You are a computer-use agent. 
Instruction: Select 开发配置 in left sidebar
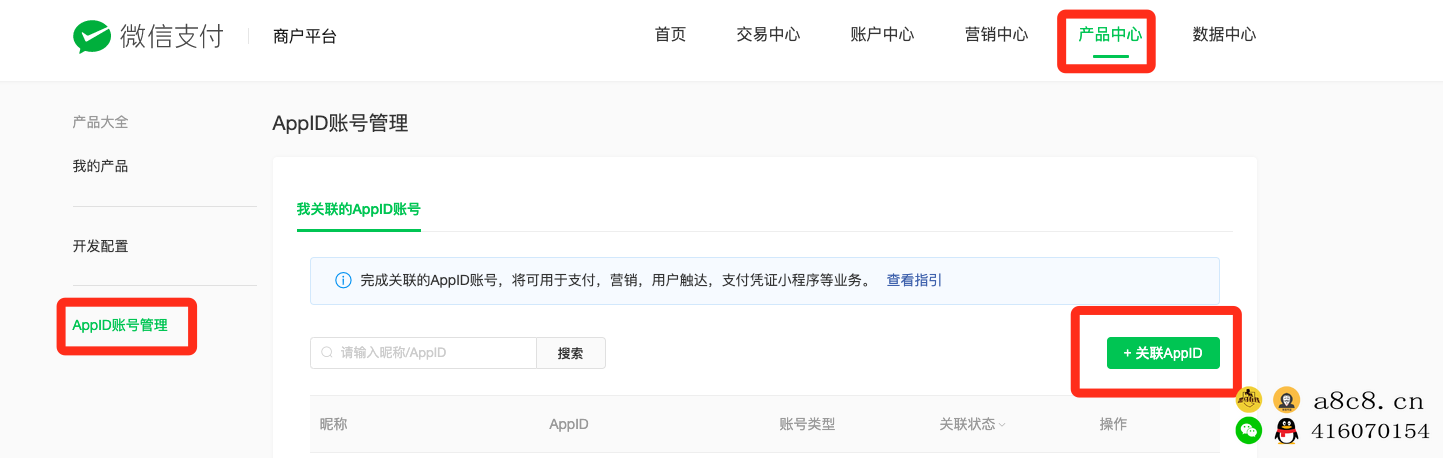[100, 246]
